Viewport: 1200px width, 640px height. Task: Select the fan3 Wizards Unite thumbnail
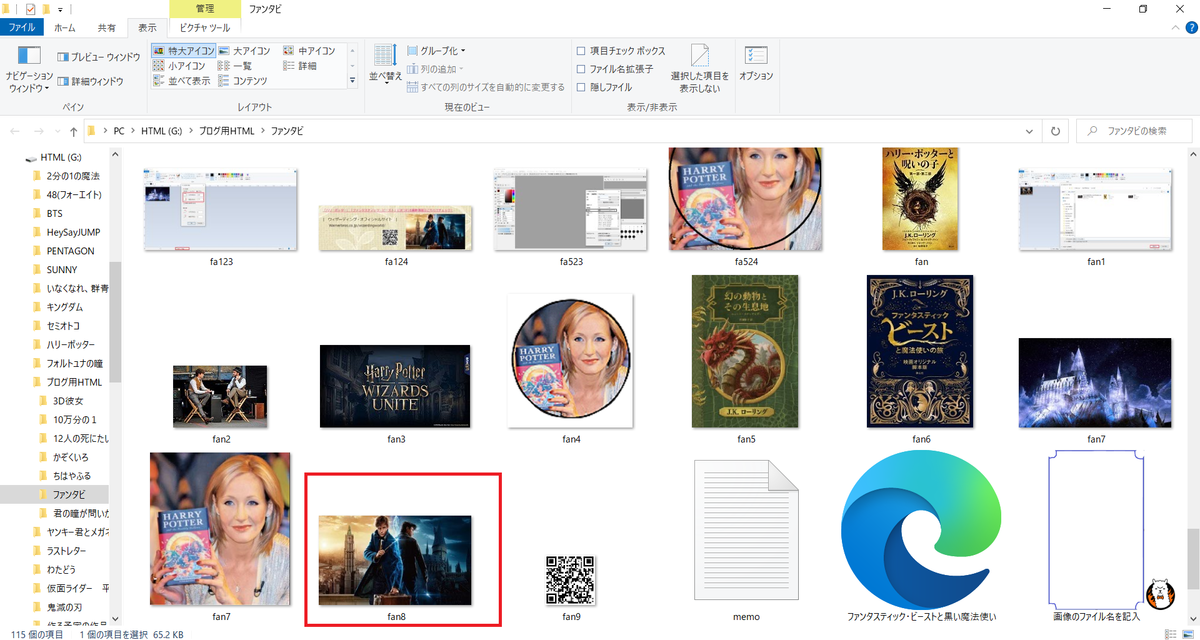(x=395, y=387)
